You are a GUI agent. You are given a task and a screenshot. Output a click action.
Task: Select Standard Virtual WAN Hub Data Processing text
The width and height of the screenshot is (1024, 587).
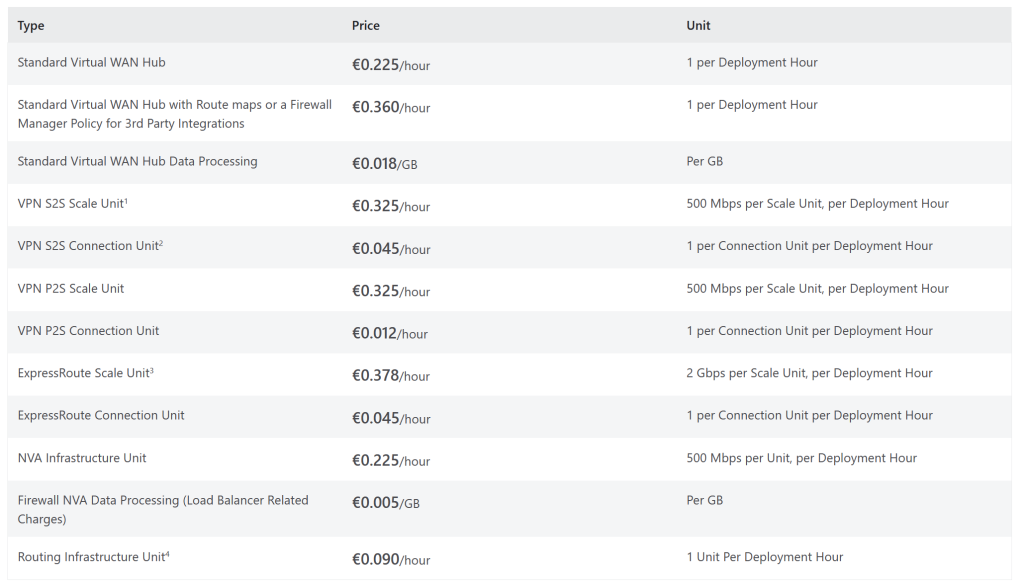pyautogui.click(x=137, y=161)
